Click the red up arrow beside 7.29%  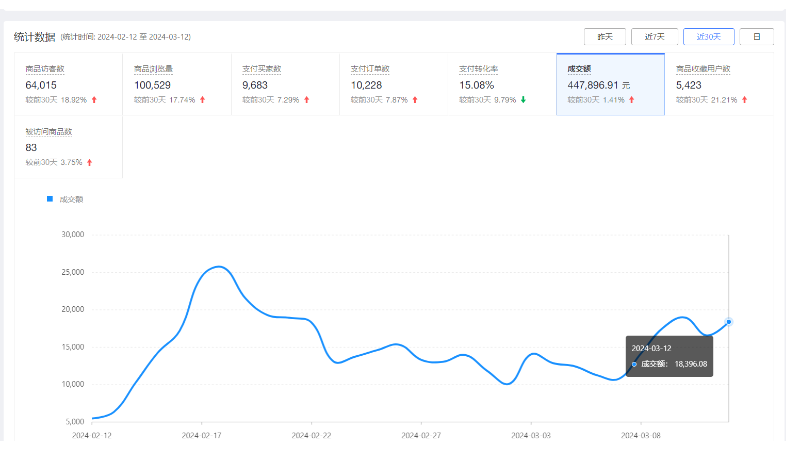pos(307,100)
